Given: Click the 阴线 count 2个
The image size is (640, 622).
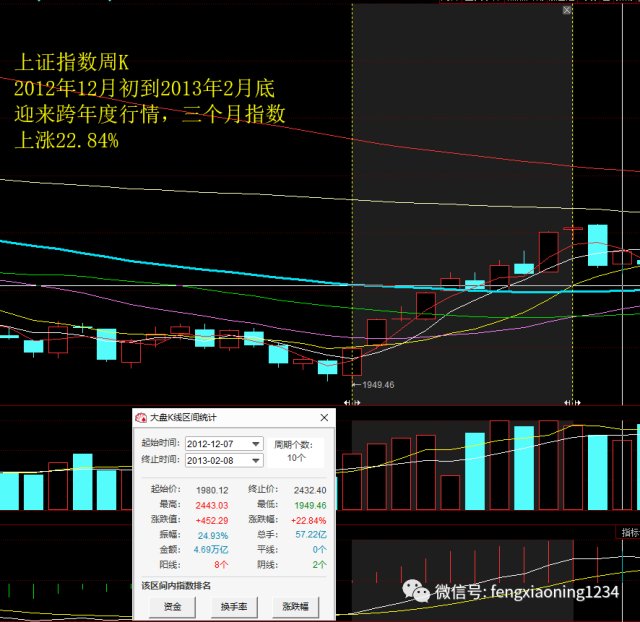Looking at the screenshot, I should point(320,565).
